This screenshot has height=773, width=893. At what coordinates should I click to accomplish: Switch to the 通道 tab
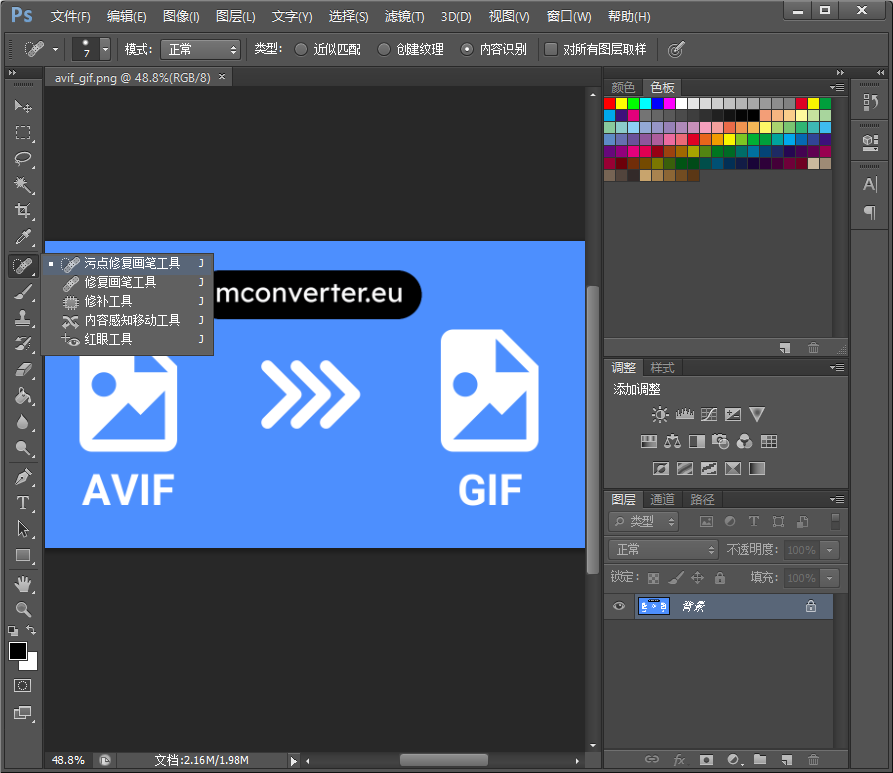[x=662, y=499]
